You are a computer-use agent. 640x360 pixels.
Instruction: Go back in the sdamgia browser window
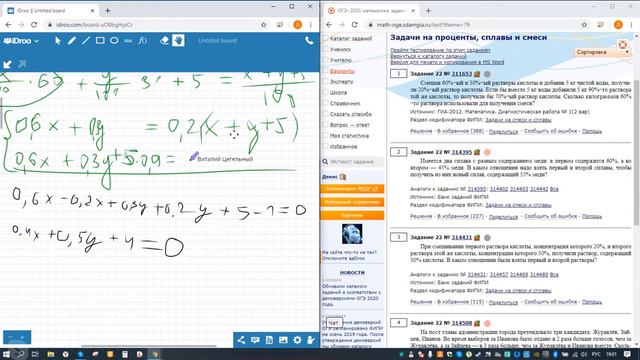[x=329, y=25]
